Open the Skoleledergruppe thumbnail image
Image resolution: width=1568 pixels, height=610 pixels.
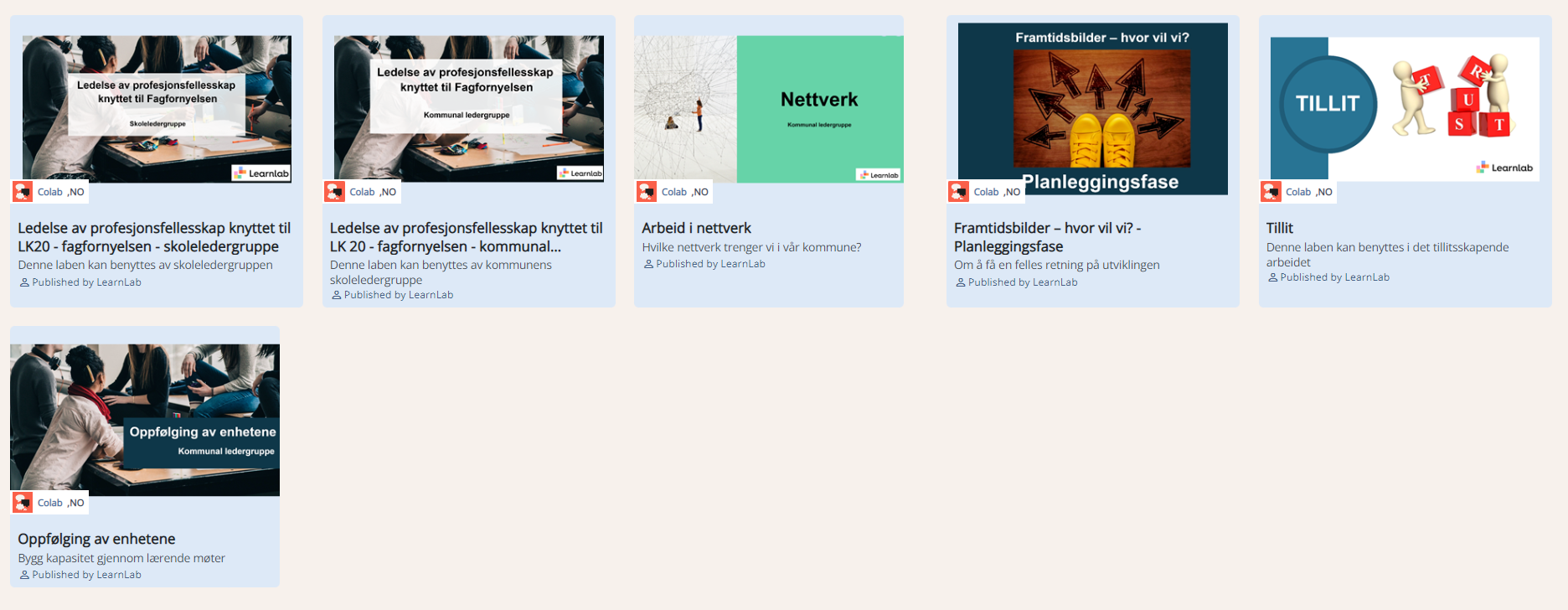point(157,109)
